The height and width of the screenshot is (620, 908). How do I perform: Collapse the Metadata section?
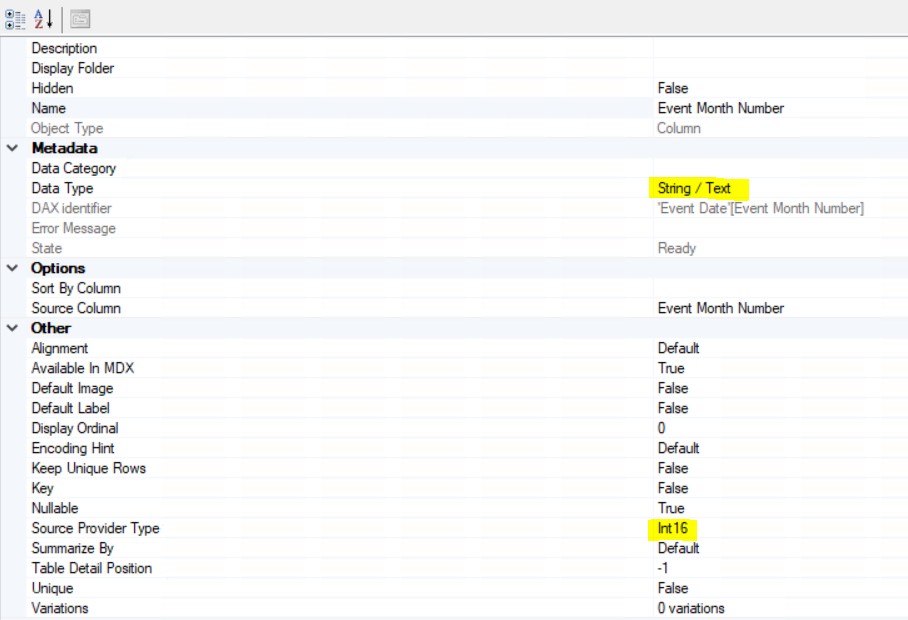pos(11,148)
